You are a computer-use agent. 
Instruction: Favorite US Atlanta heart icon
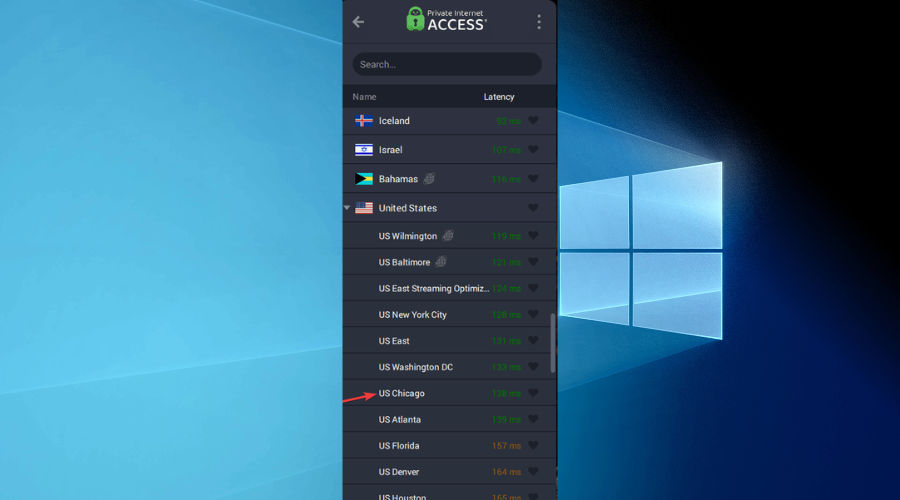click(533, 420)
